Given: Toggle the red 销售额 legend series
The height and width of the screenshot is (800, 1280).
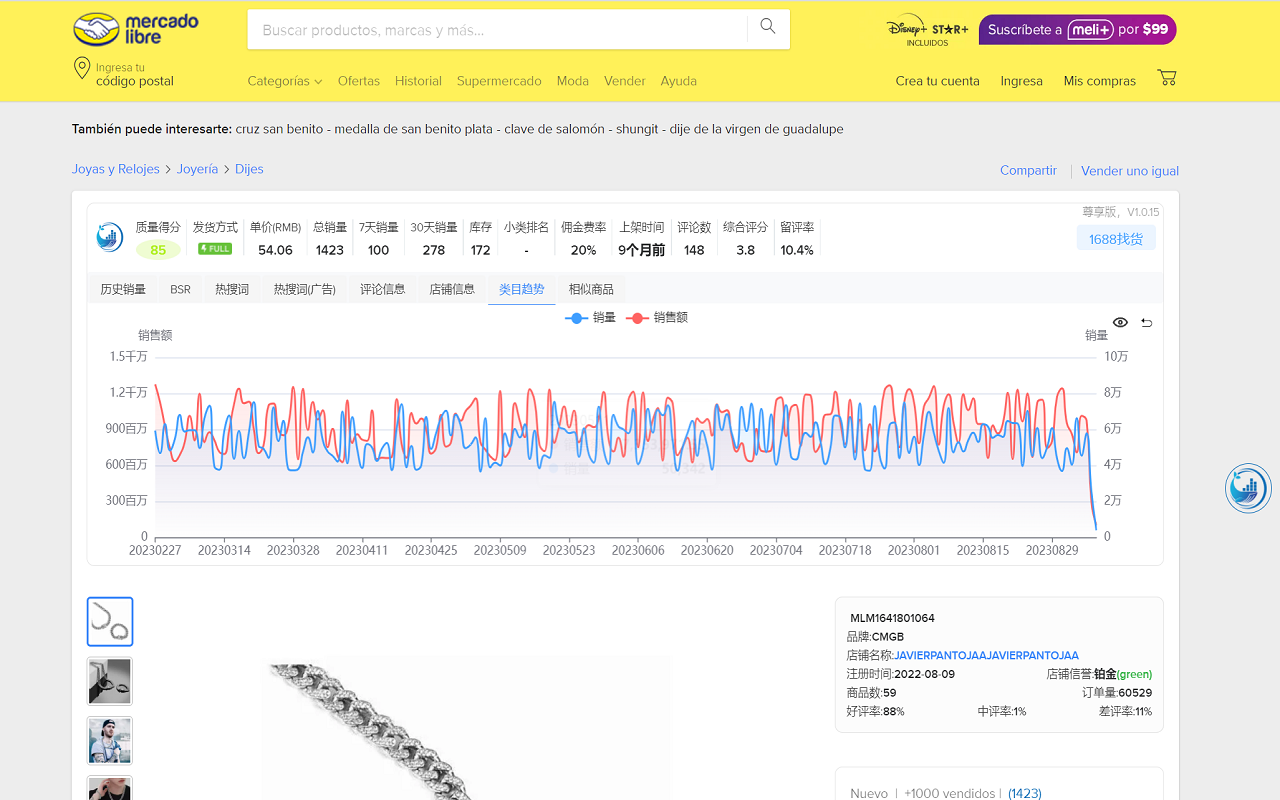Looking at the screenshot, I should click(657, 318).
